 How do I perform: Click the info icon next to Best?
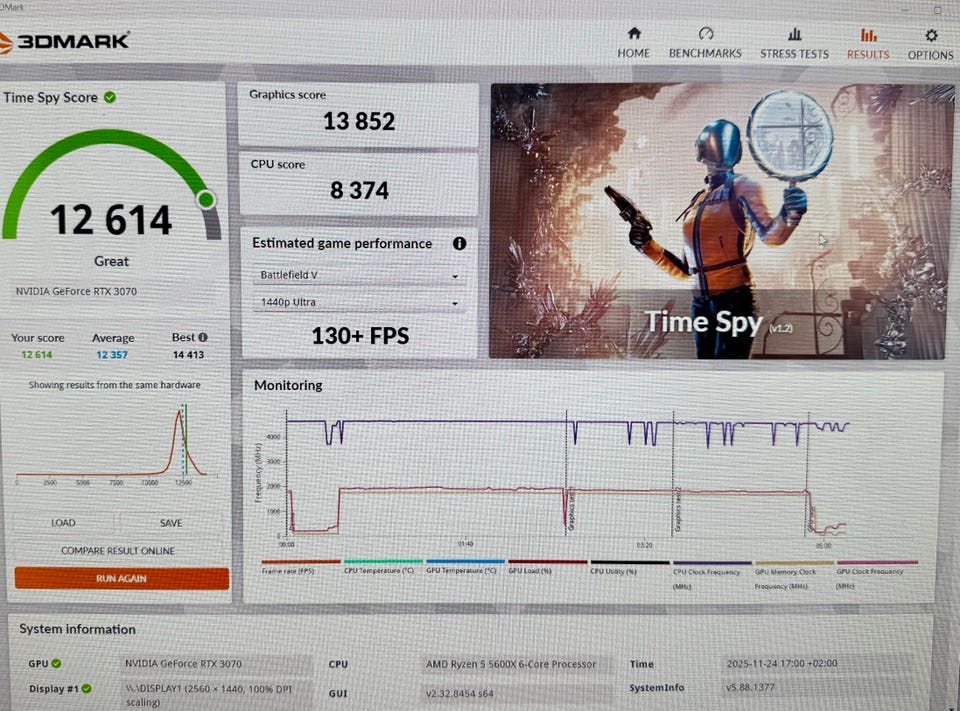tap(203, 337)
